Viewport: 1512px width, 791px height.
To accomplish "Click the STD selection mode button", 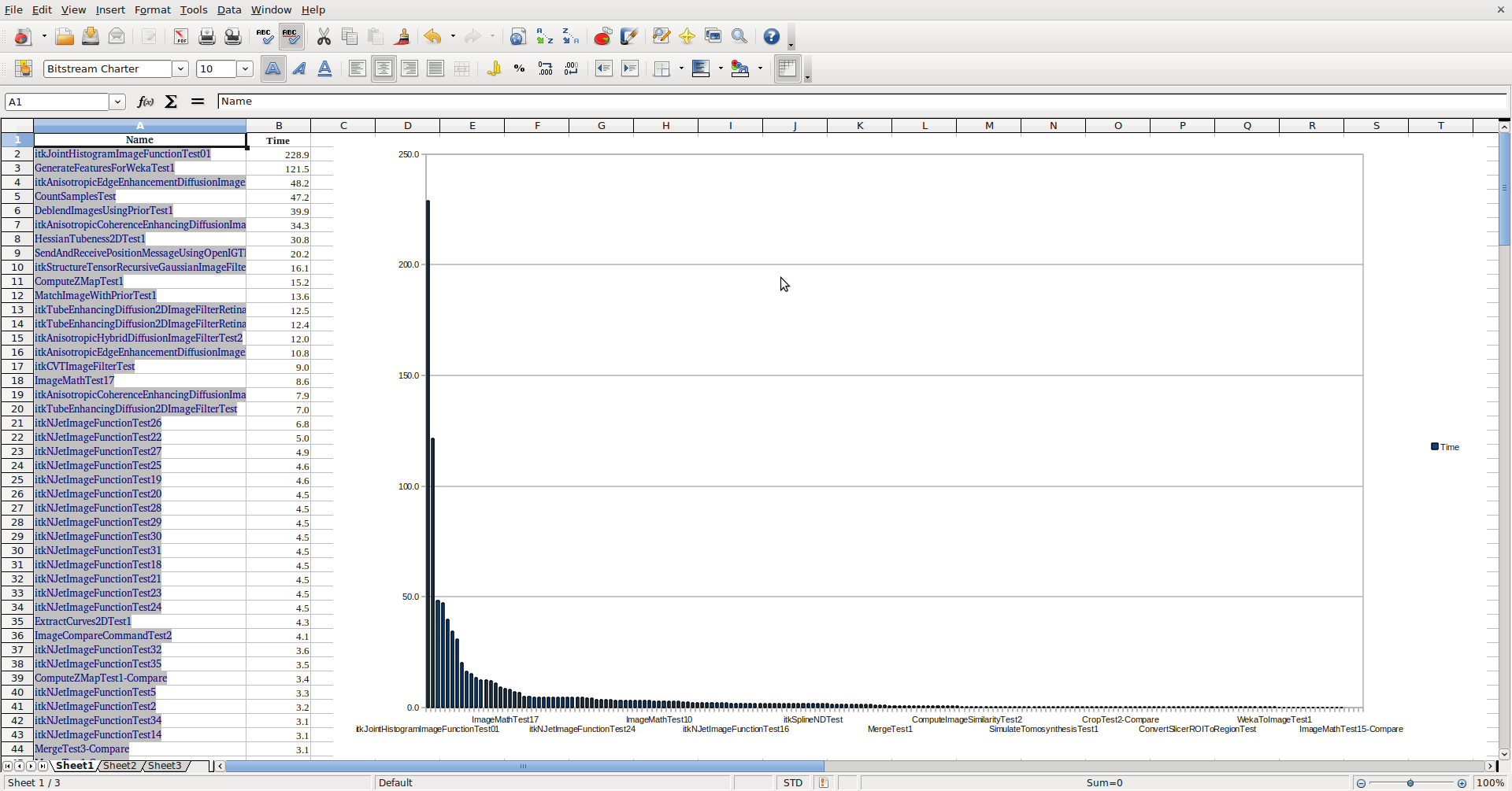I will (x=793, y=783).
